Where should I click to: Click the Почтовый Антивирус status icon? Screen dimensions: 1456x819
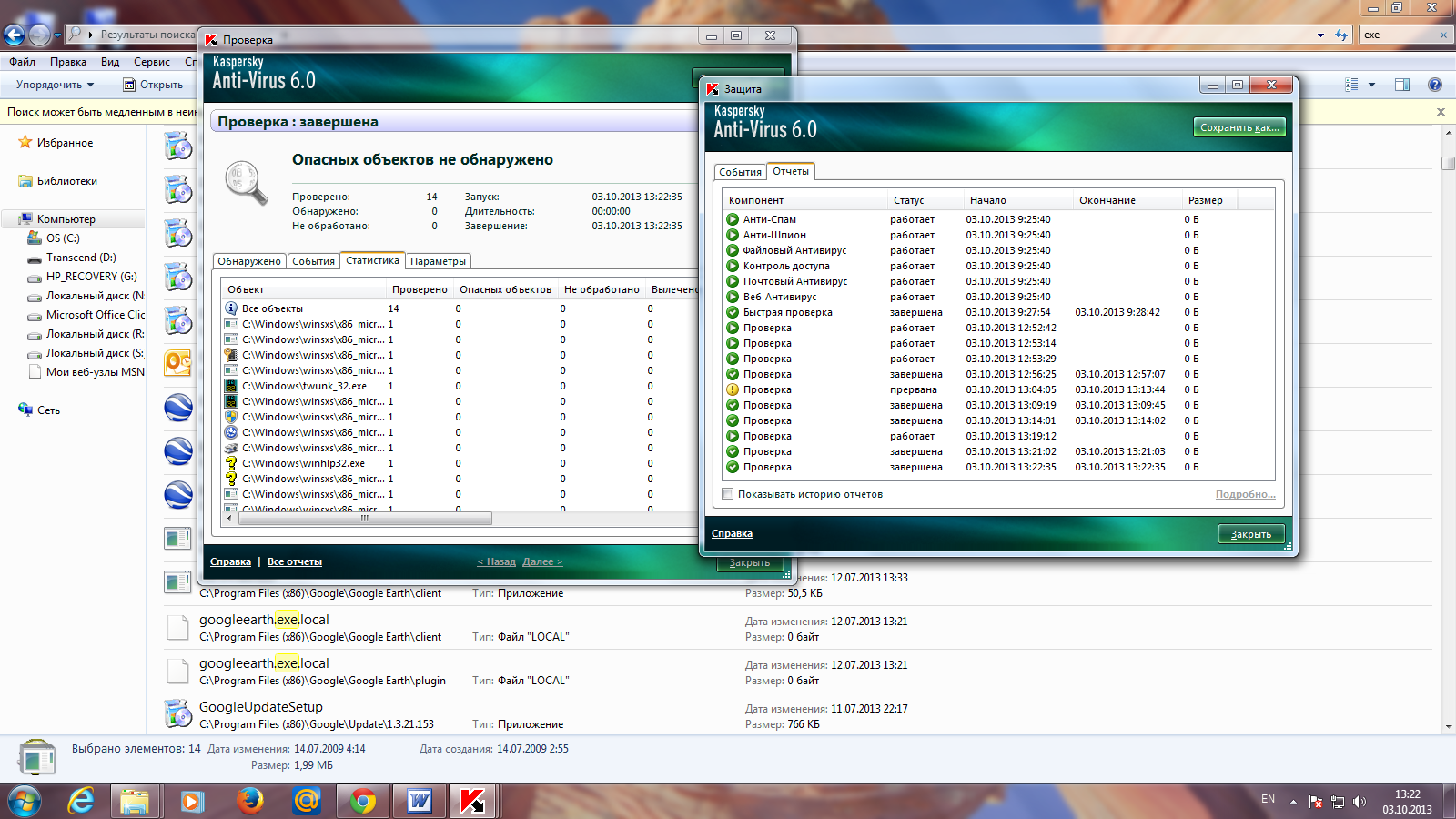pos(733,281)
